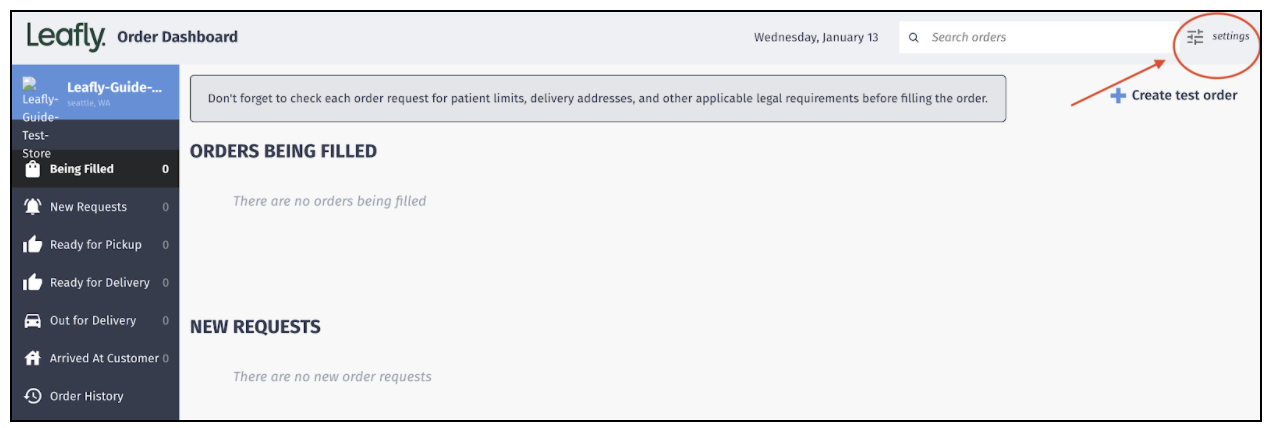Click the bell New Requests icon

point(32,207)
